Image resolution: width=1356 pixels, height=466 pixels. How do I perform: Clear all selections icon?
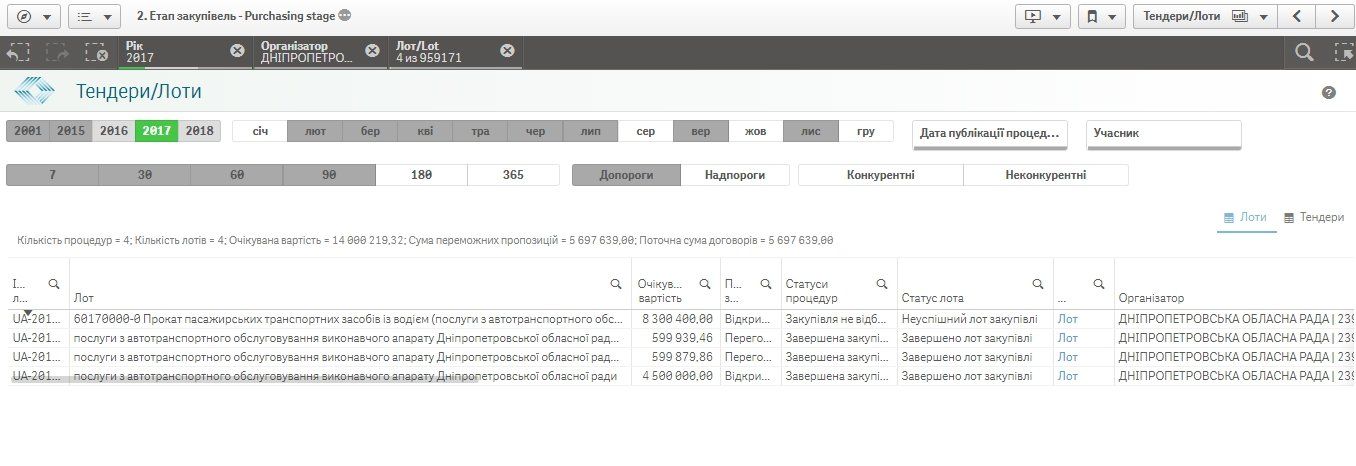(x=96, y=53)
